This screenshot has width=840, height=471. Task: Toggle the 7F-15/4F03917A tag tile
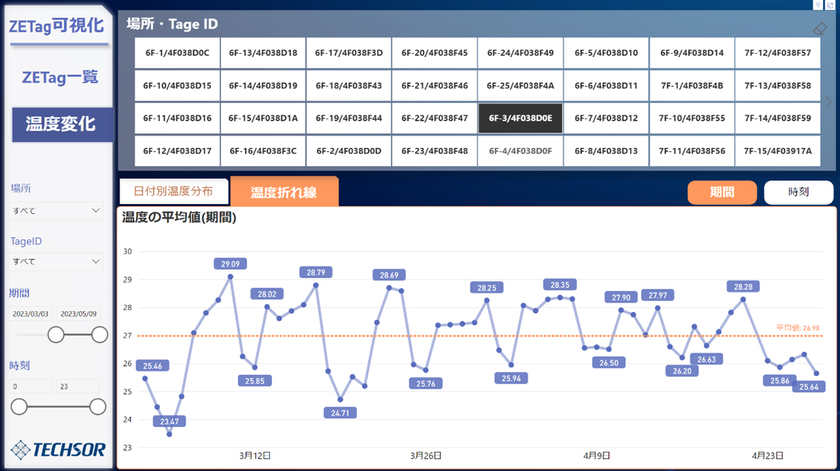[x=777, y=151]
